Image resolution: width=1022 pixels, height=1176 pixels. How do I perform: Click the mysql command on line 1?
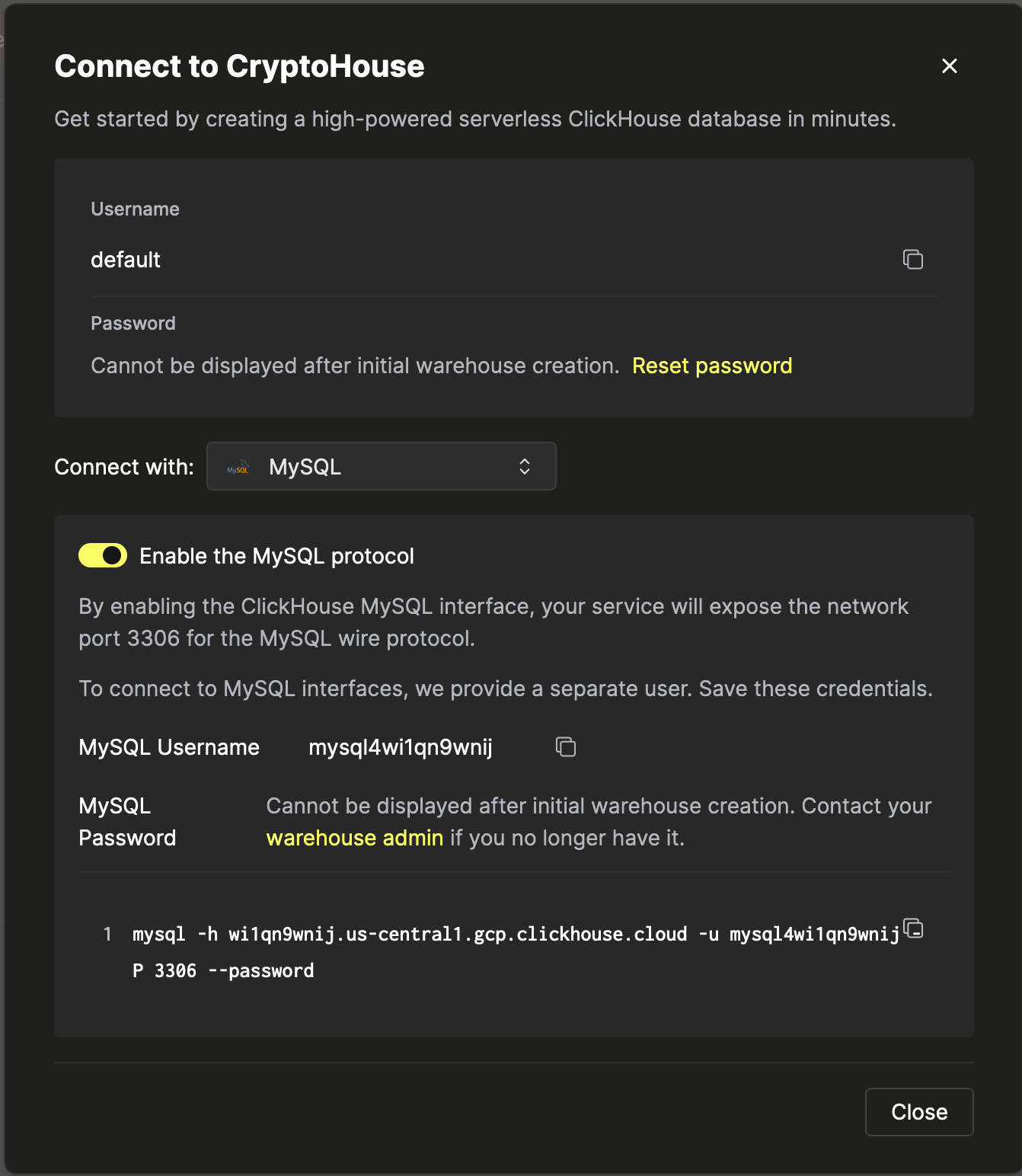pyautogui.click(x=457, y=934)
